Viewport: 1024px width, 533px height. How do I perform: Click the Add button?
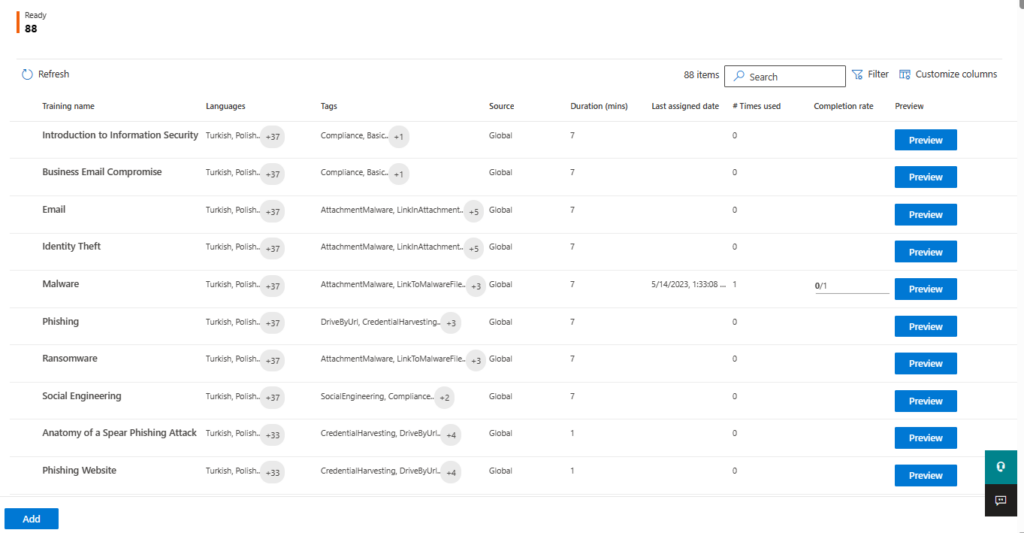pyautogui.click(x=31, y=519)
